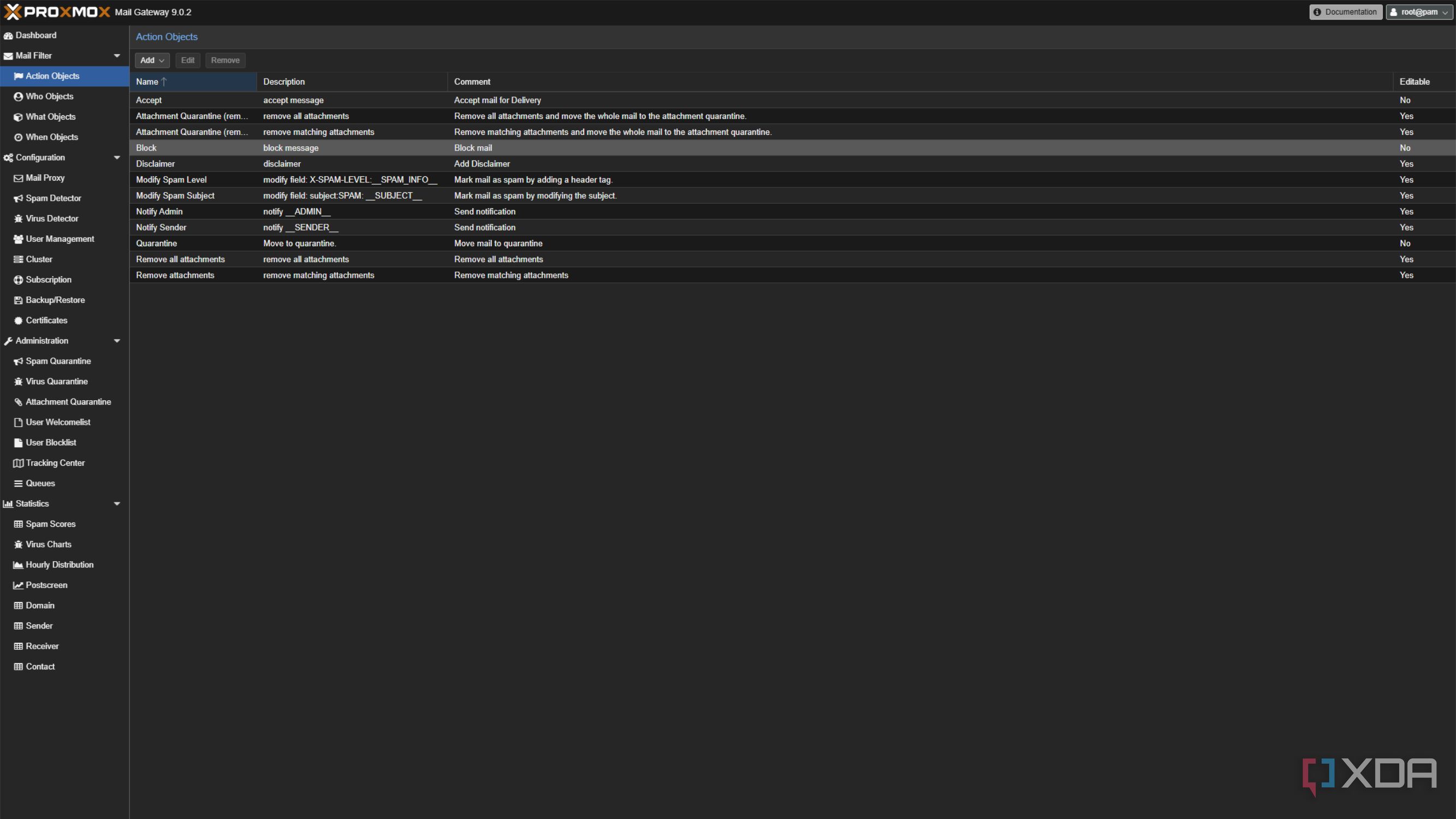Click the Edit button

(188, 60)
